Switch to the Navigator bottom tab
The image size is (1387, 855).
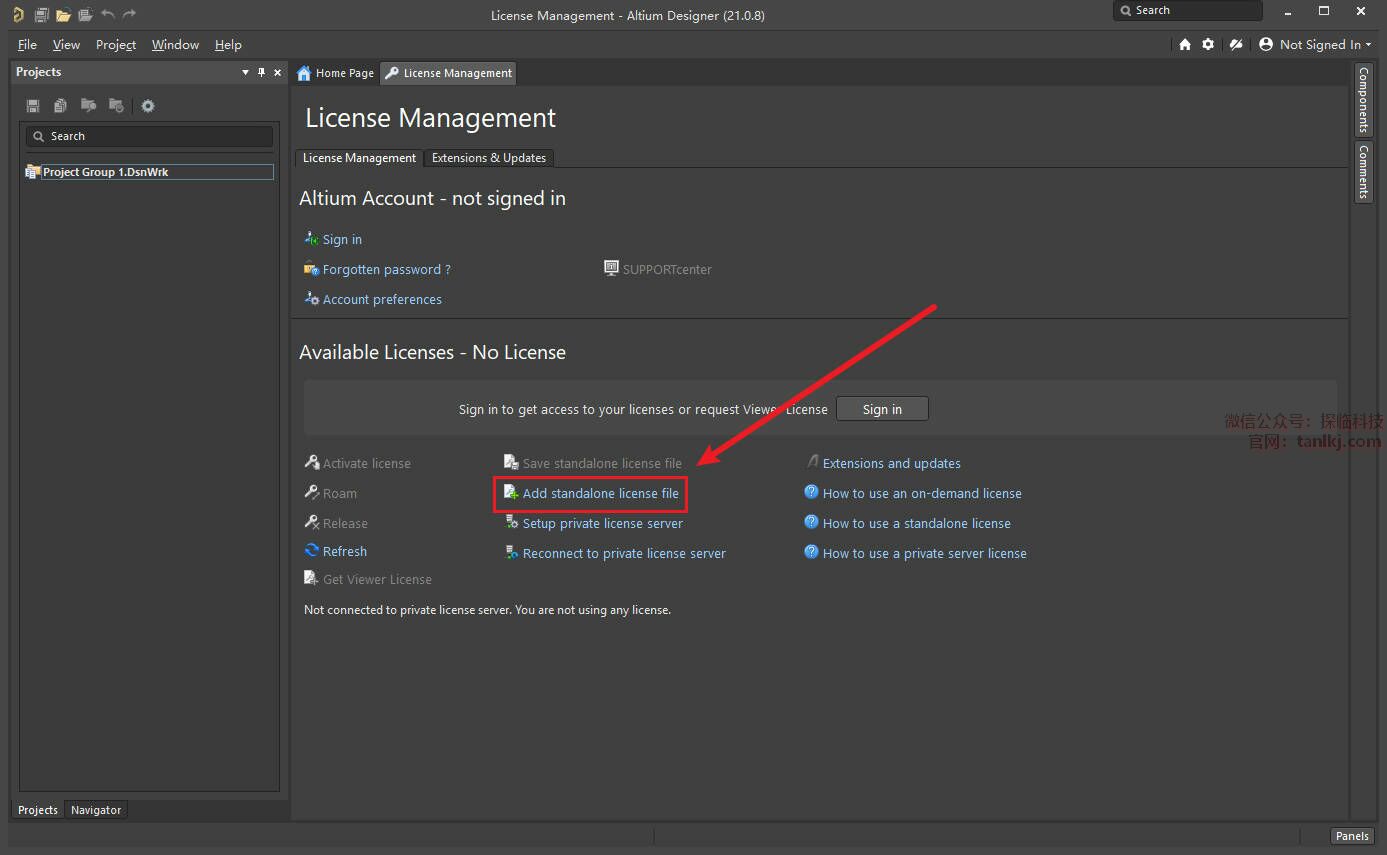point(96,810)
